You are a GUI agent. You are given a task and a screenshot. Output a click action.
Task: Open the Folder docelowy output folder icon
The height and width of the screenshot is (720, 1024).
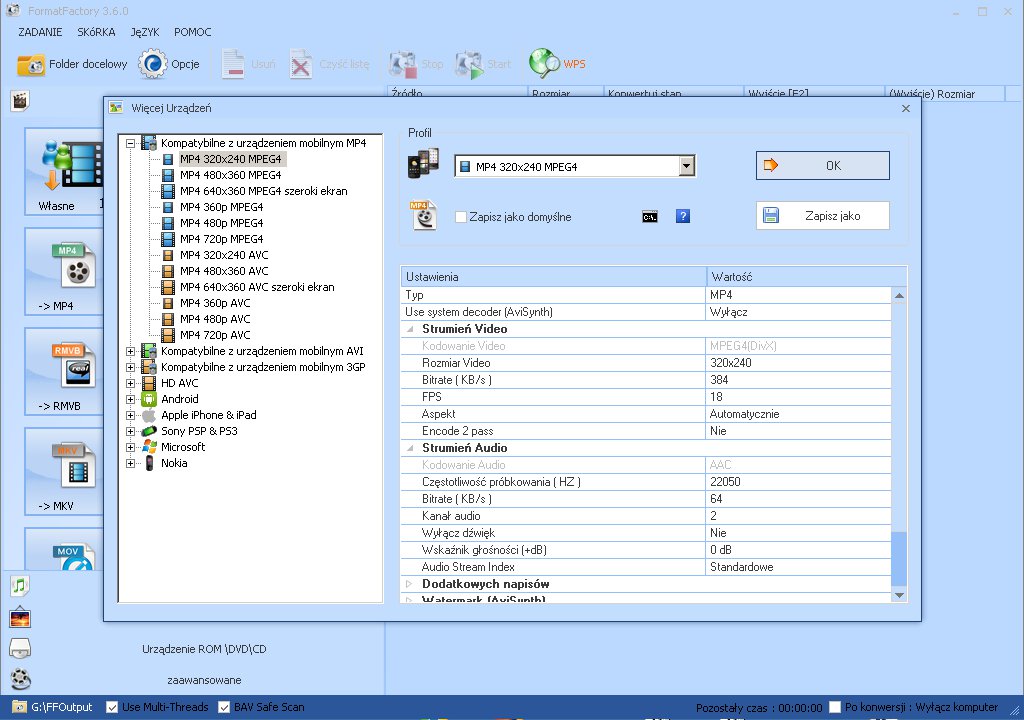(x=31, y=64)
